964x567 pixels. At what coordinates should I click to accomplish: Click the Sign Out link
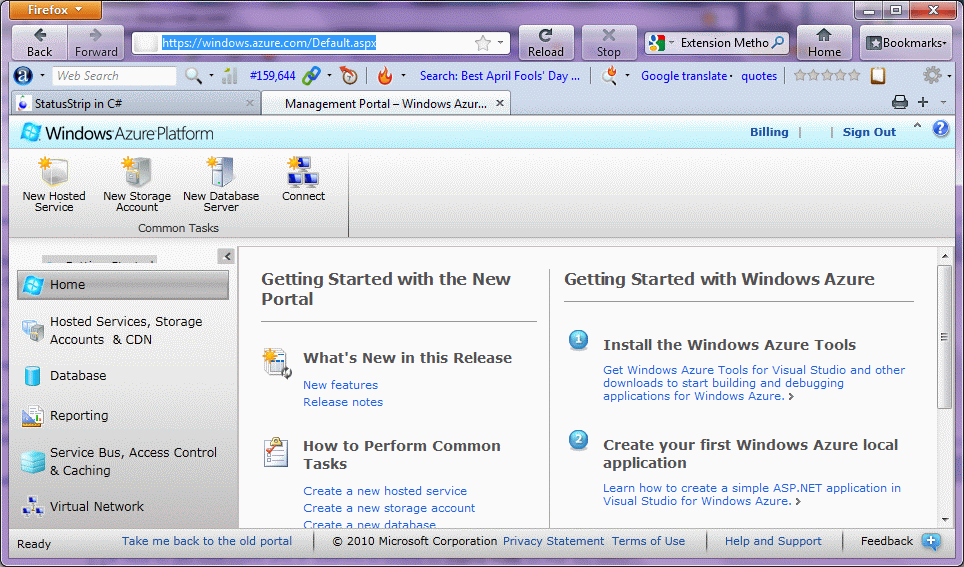pos(869,132)
